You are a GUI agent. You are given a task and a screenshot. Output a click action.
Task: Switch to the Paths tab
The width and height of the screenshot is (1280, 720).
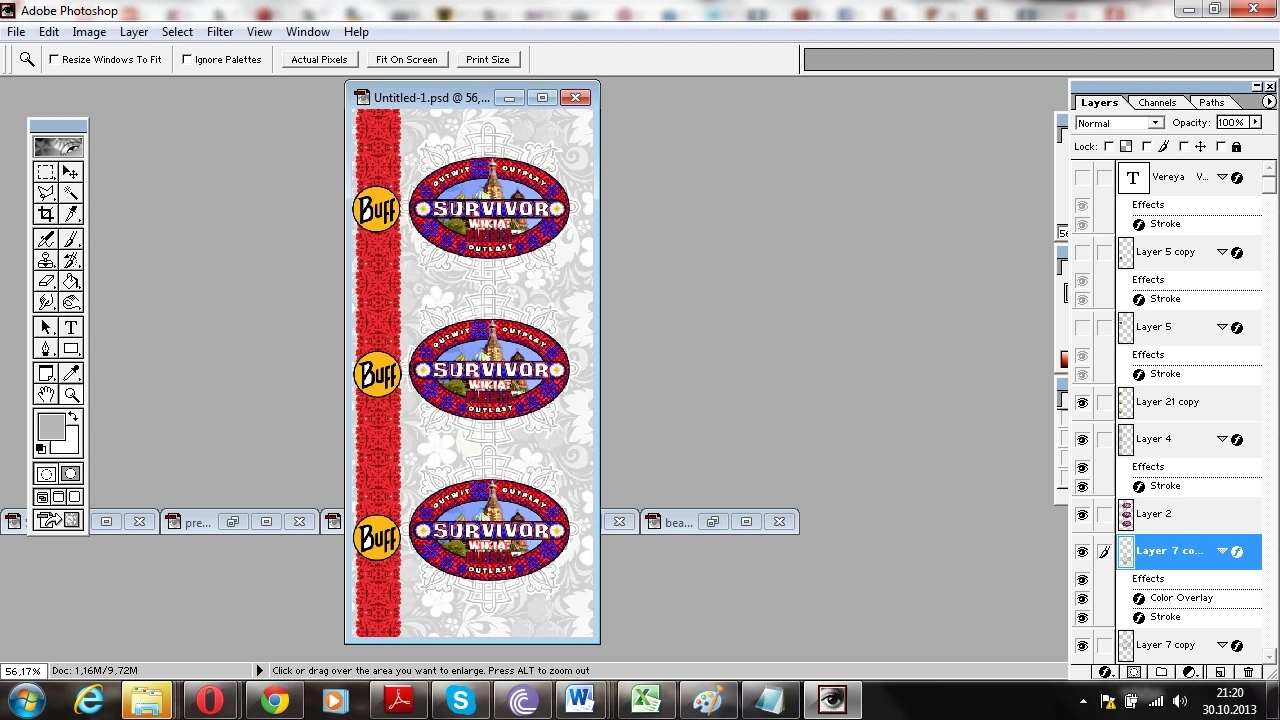click(x=1212, y=103)
